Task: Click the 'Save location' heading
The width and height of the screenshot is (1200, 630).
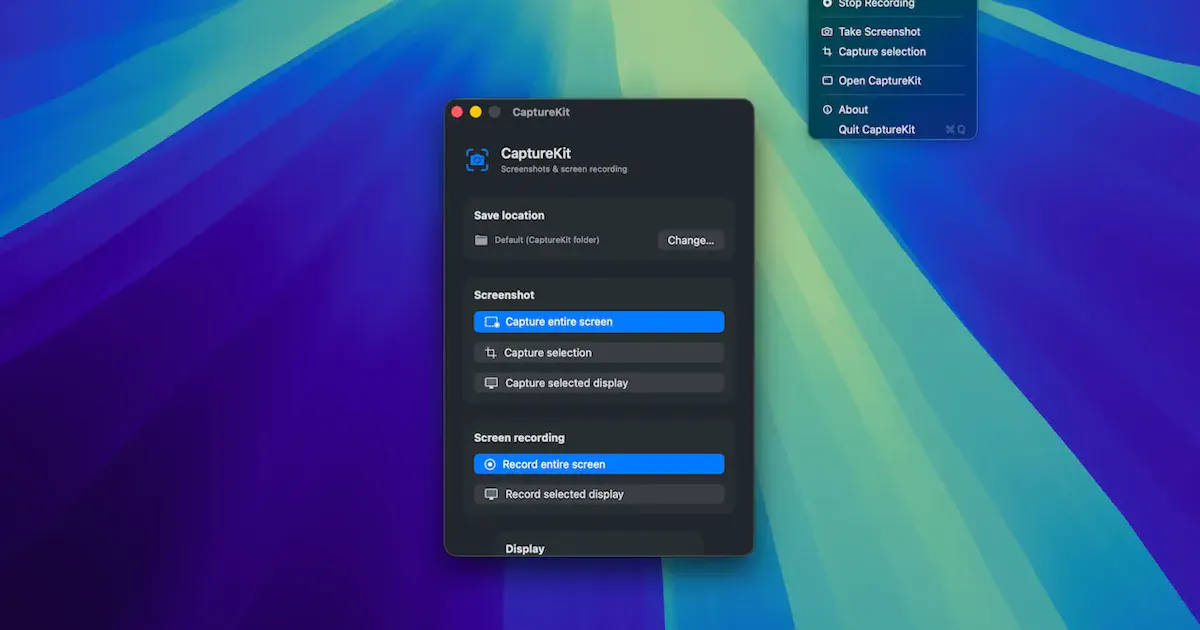Action: pos(509,215)
